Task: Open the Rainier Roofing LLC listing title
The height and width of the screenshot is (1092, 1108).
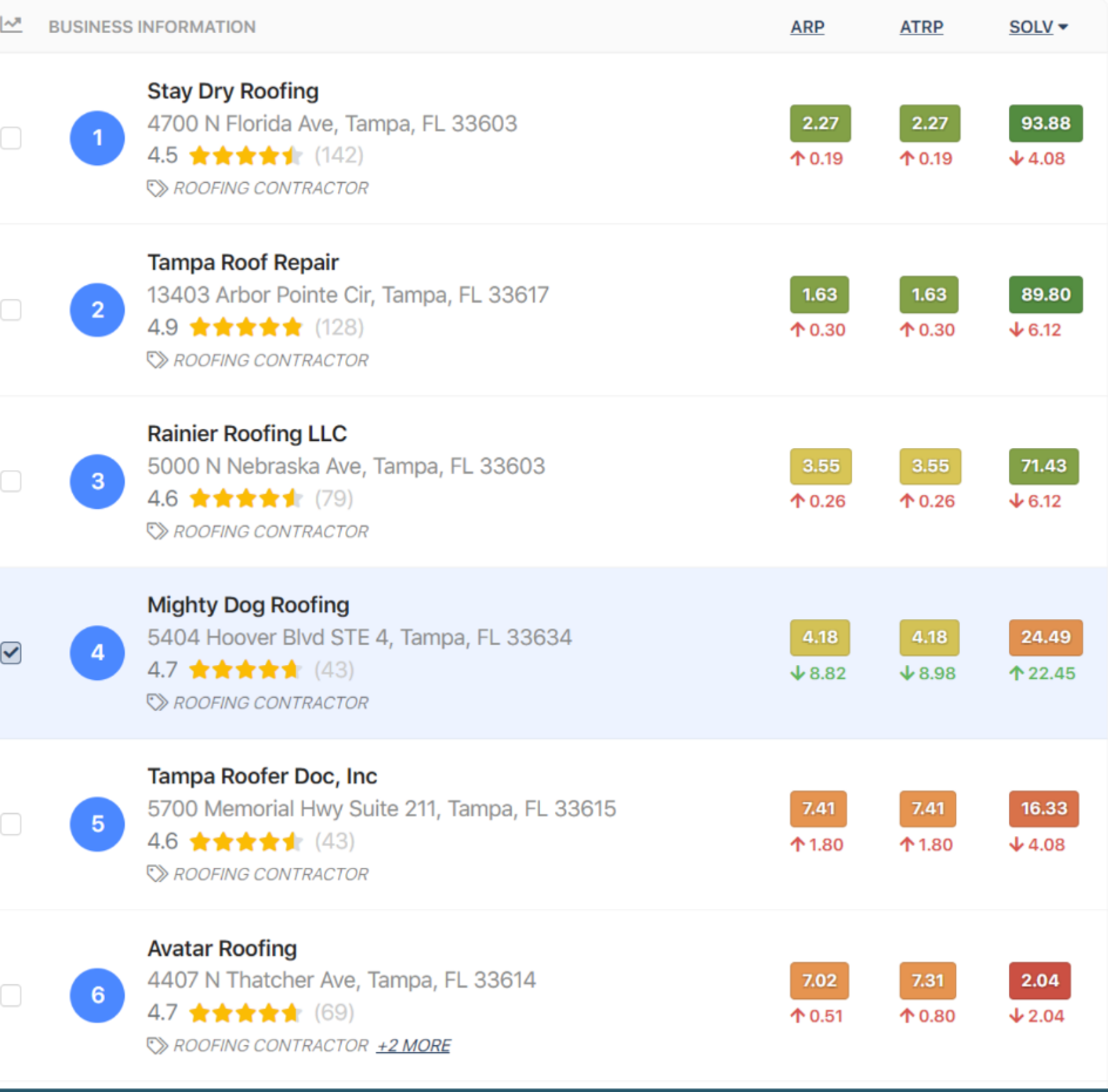Action: [x=246, y=433]
